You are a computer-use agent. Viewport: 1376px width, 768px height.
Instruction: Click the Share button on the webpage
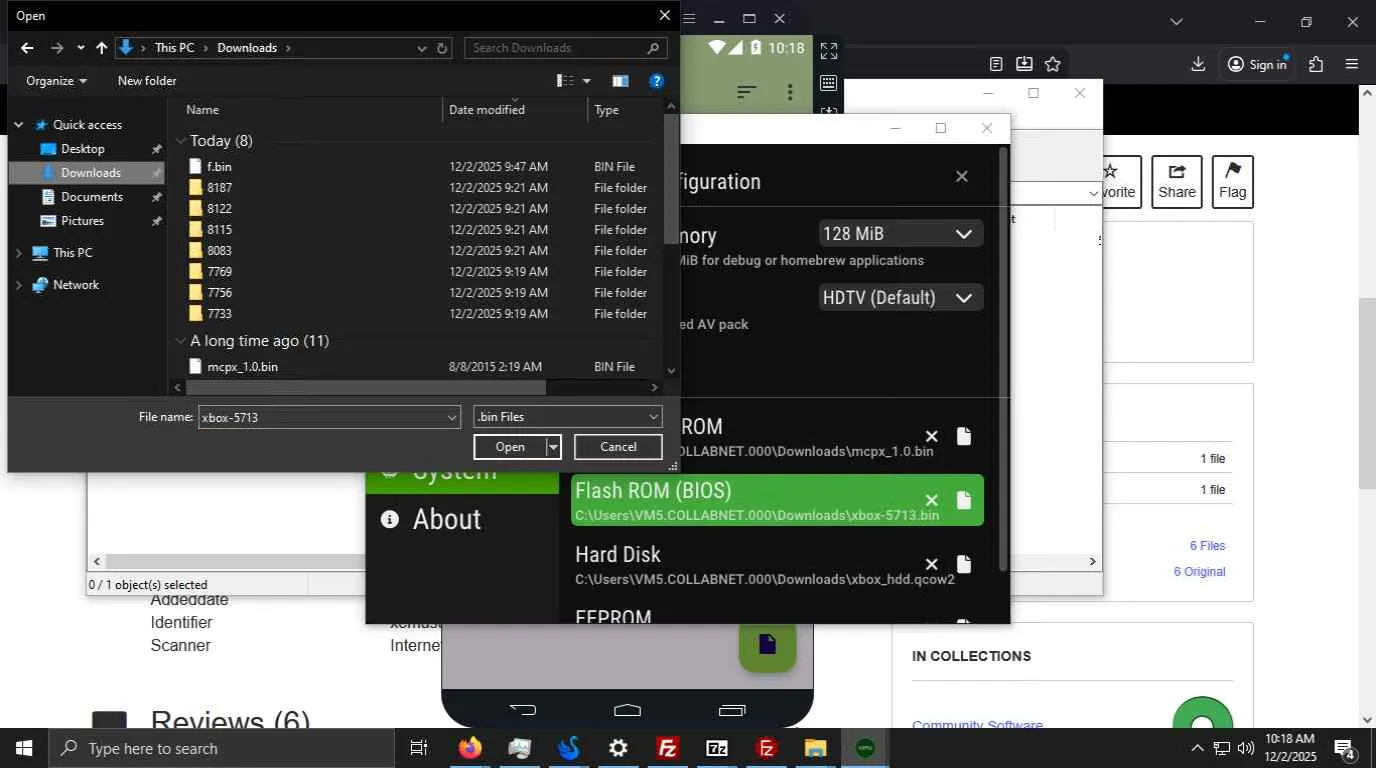click(x=1177, y=181)
